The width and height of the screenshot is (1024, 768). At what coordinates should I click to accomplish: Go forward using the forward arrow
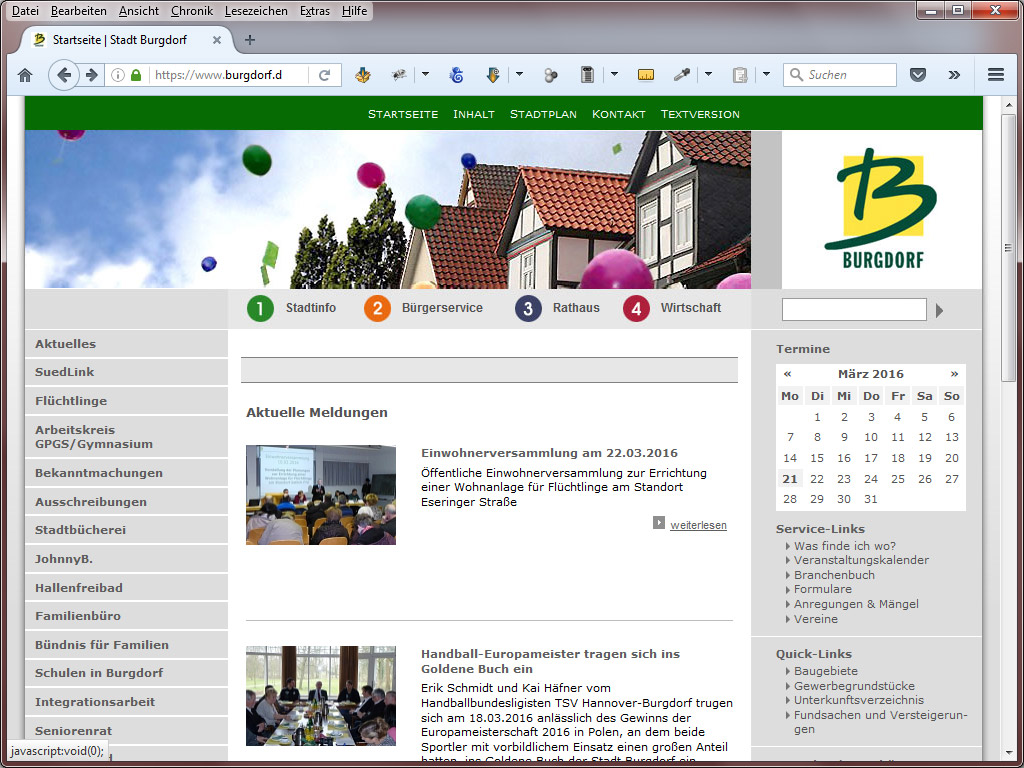coord(92,75)
